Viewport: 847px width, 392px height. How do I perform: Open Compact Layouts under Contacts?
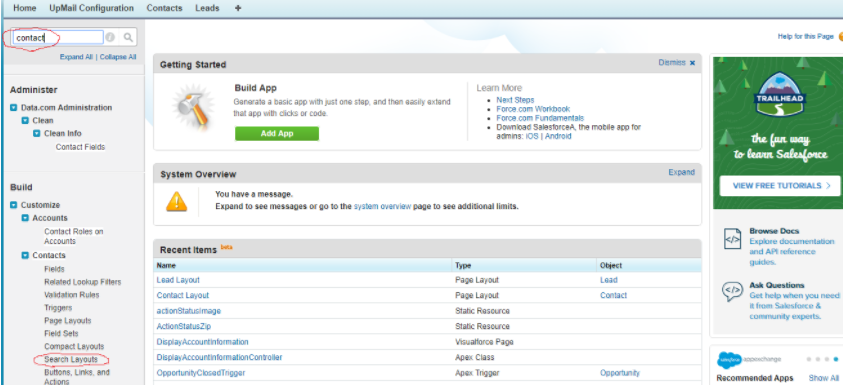(x=74, y=347)
